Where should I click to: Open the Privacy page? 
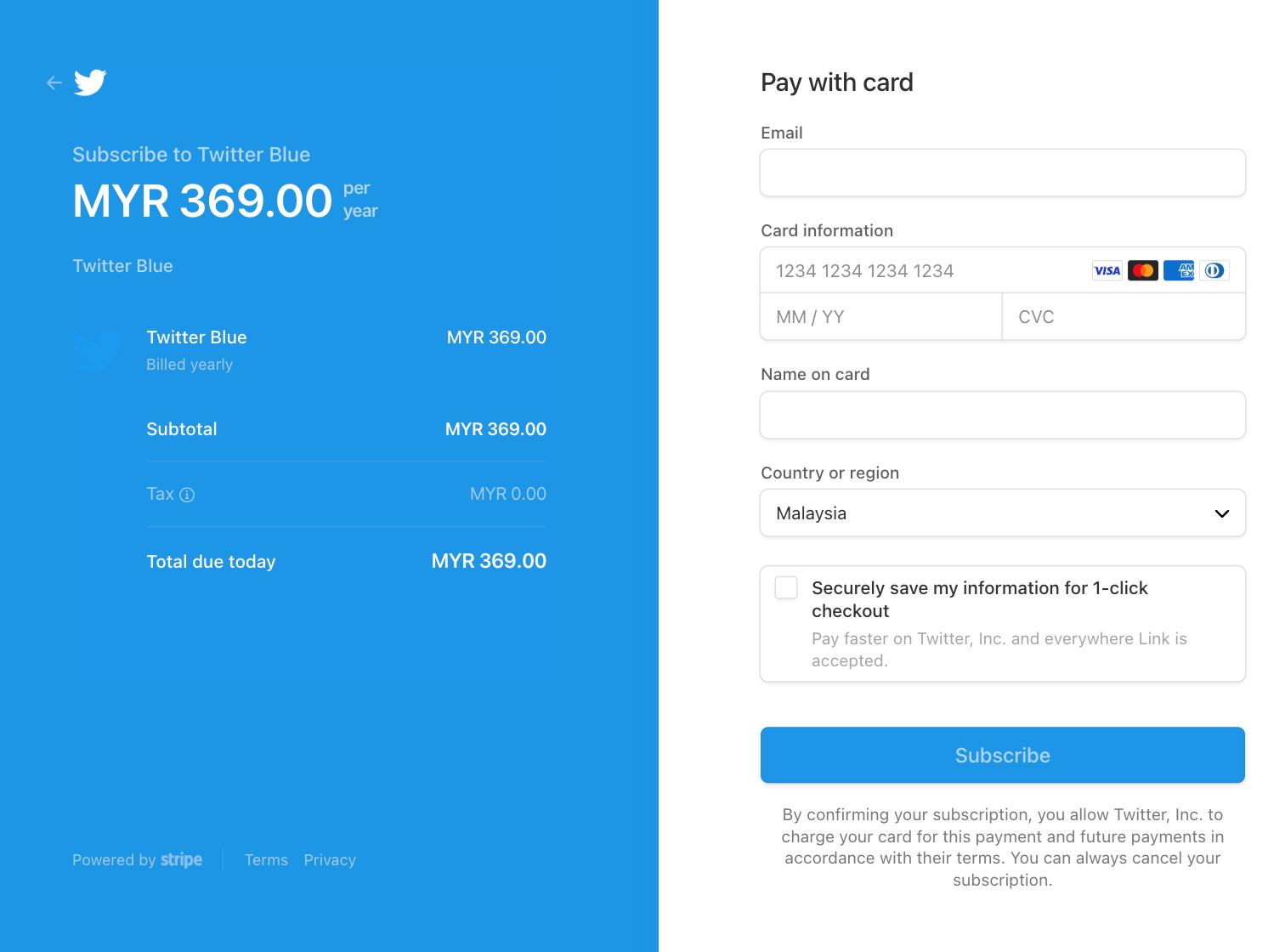(330, 859)
